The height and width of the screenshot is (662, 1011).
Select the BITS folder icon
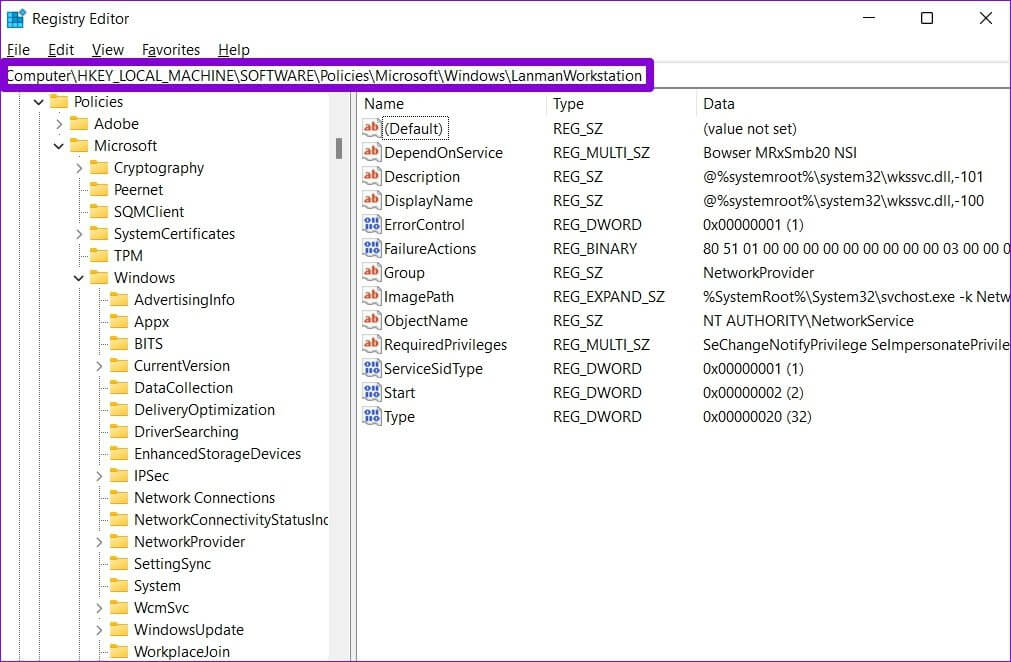[119, 343]
